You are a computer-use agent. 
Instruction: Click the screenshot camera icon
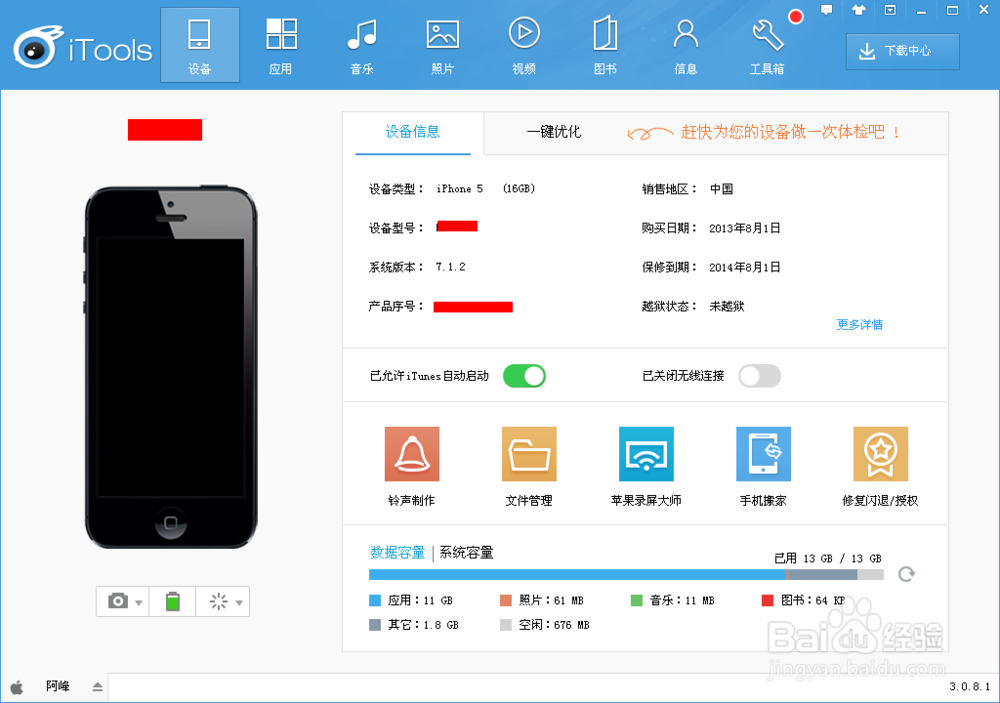pos(118,601)
